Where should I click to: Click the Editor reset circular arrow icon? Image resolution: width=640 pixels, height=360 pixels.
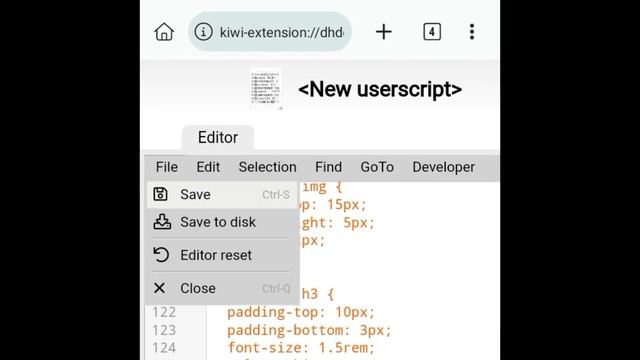(161, 255)
